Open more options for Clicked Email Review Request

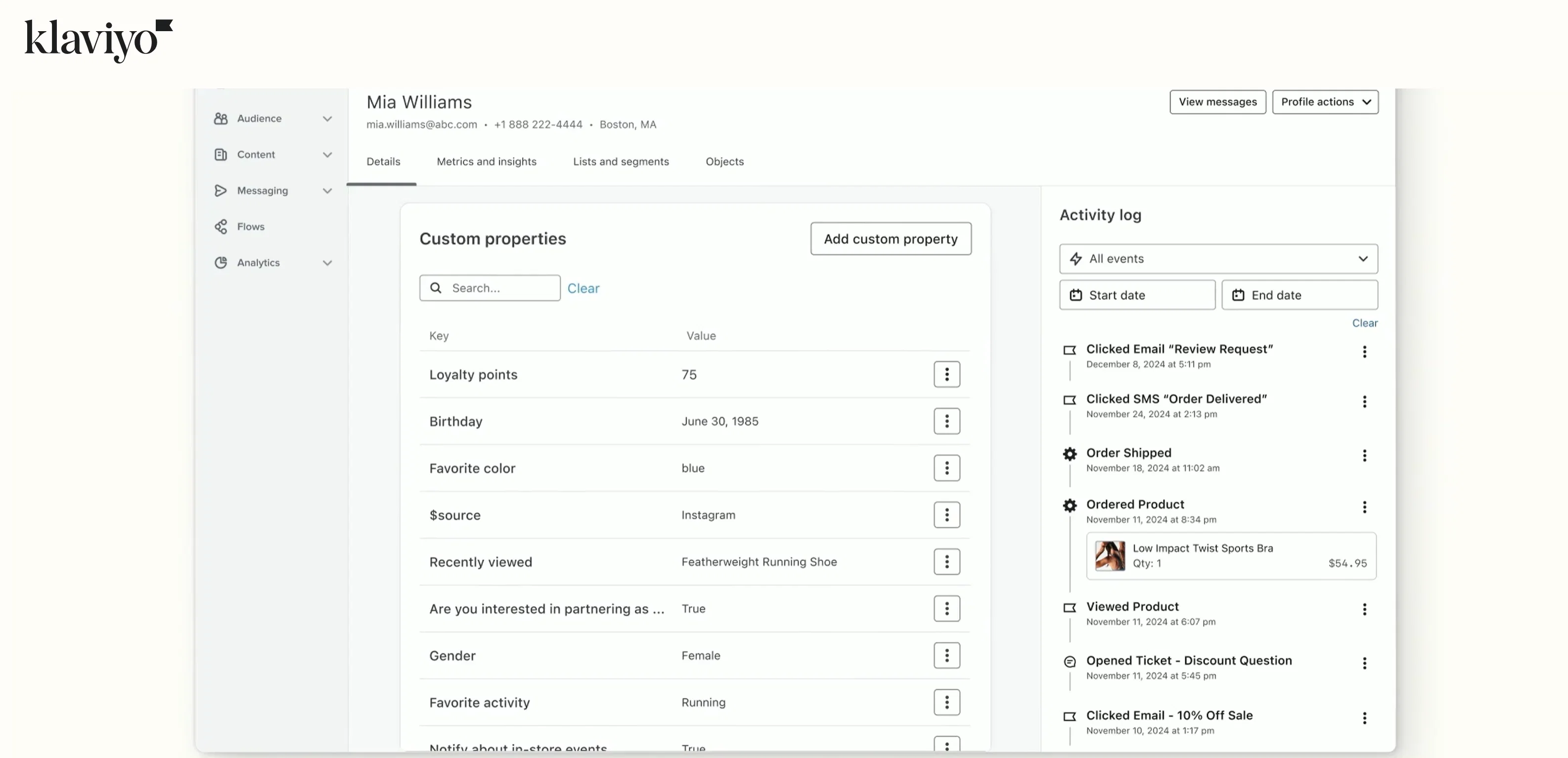click(1364, 352)
